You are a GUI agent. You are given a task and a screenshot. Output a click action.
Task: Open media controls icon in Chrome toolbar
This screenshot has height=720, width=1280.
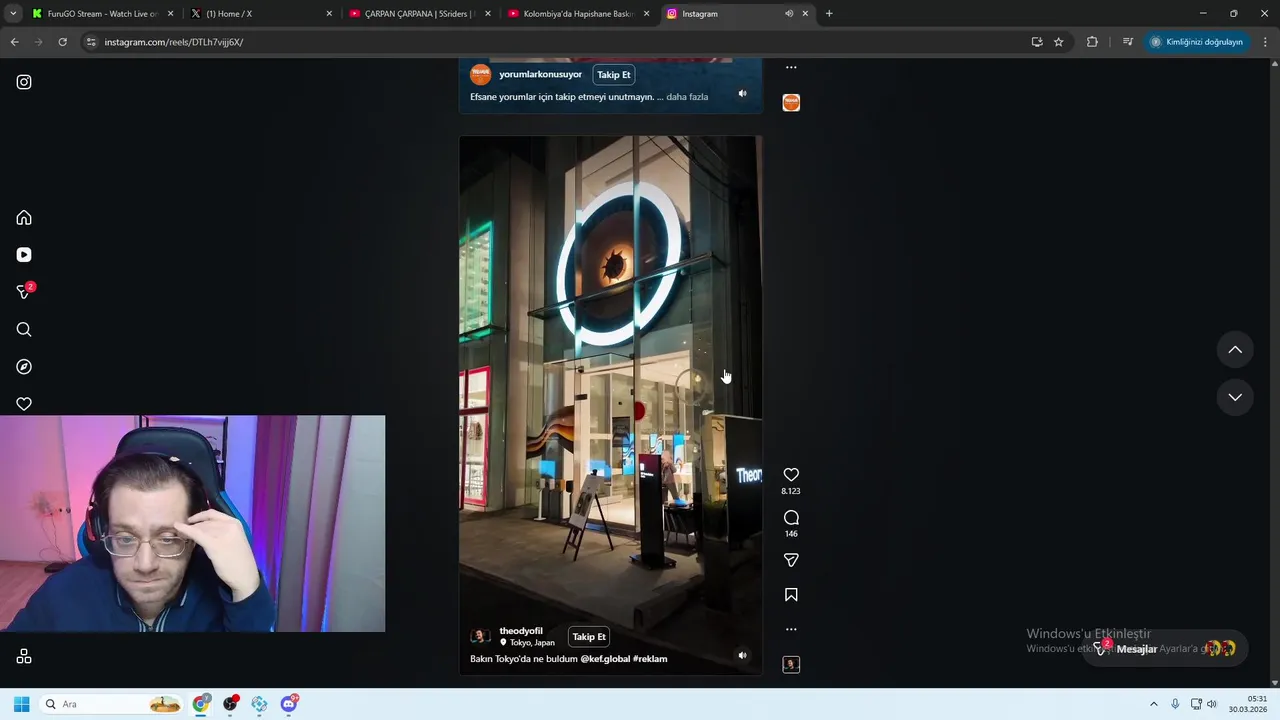pyautogui.click(x=1128, y=42)
